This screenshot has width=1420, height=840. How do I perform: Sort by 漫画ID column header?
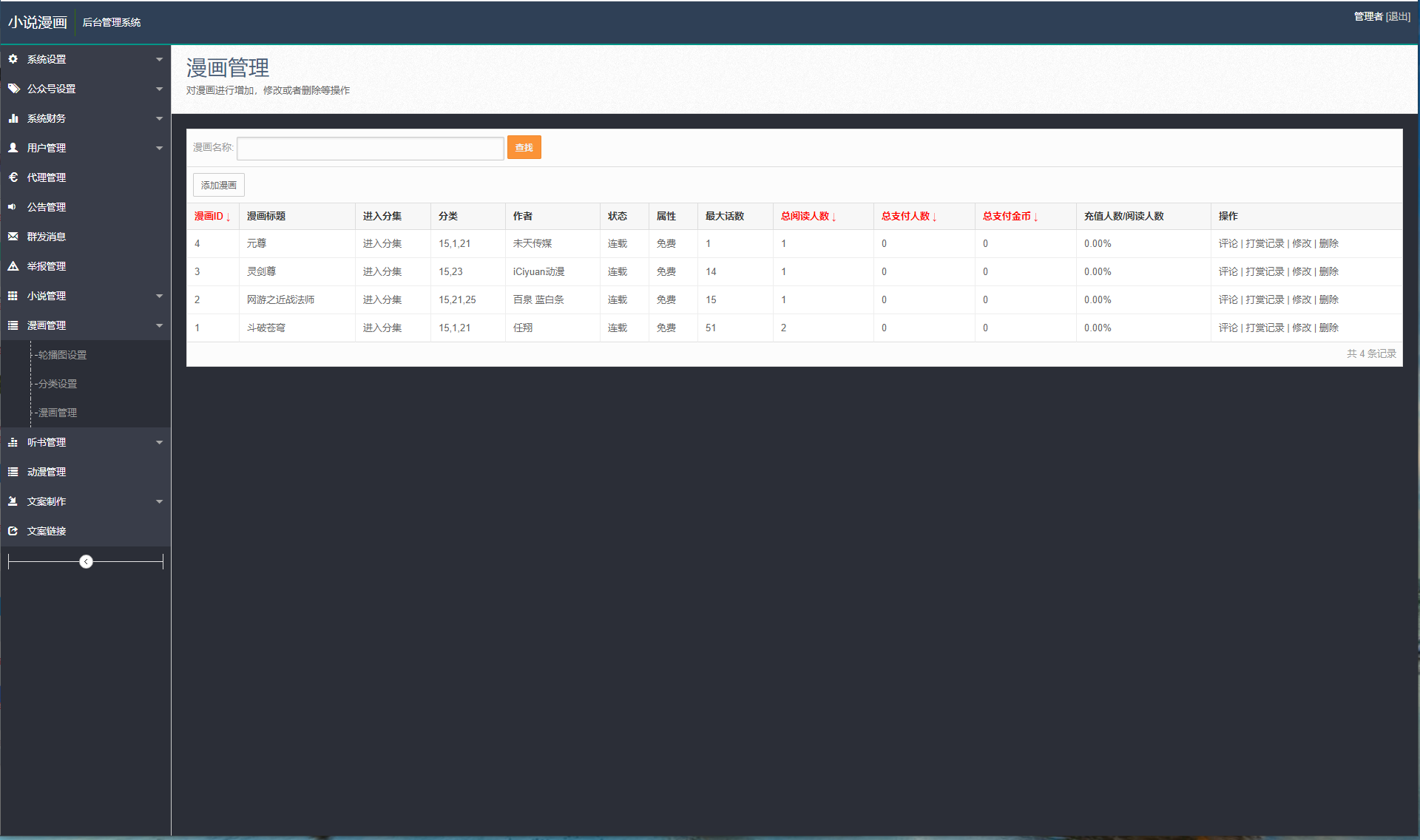(x=212, y=216)
